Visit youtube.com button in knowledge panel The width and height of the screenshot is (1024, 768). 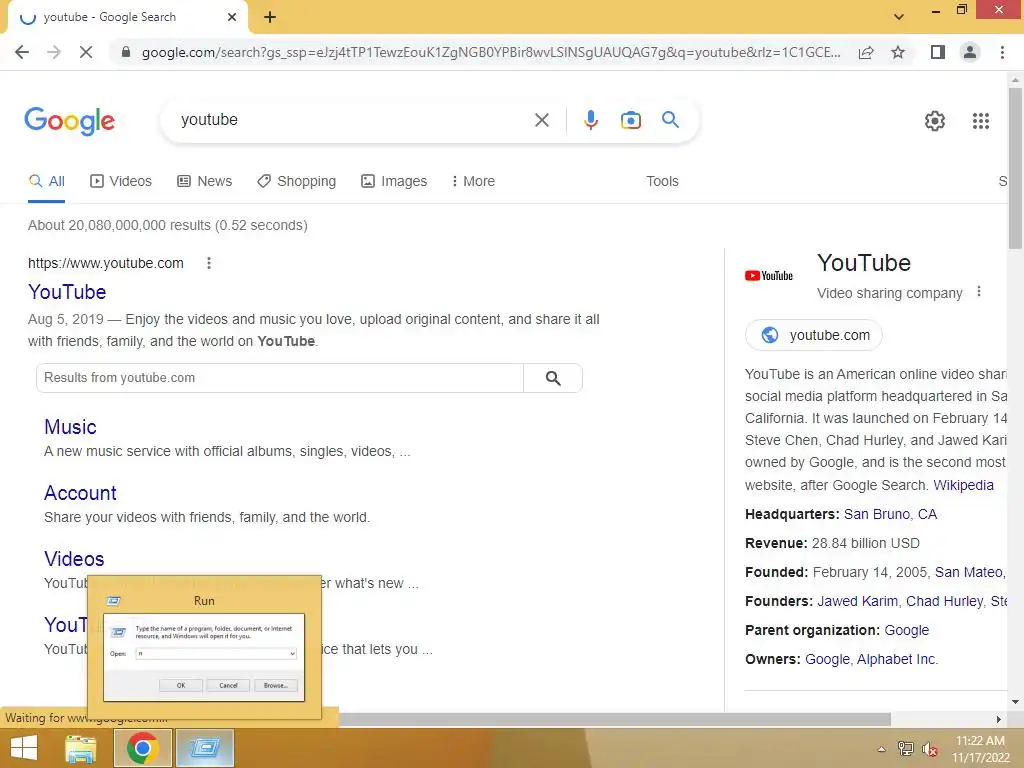point(814,335)
